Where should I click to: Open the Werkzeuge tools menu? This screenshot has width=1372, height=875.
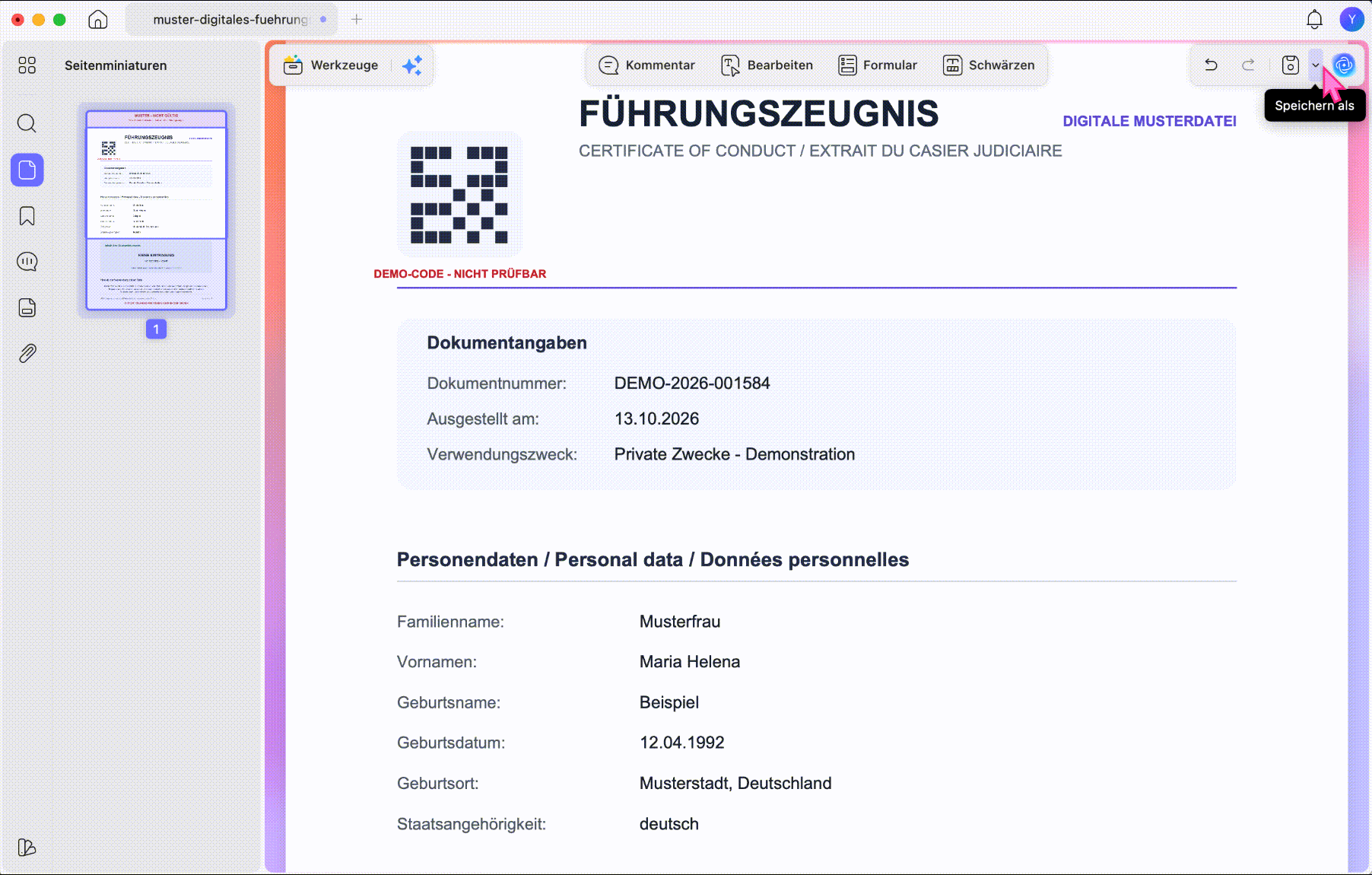tap(331, 65)
